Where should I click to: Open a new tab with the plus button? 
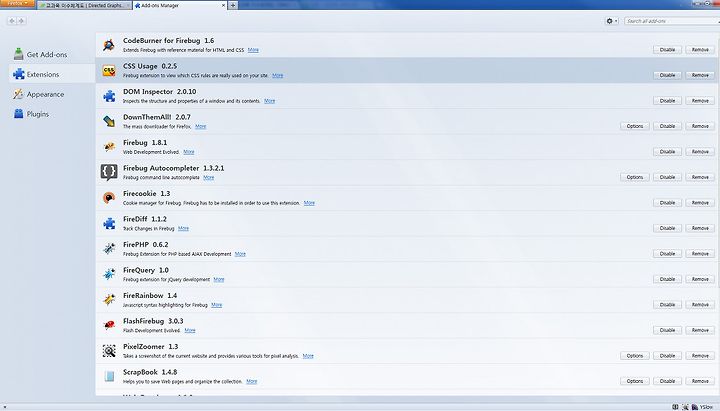click(x=233, y=6)
